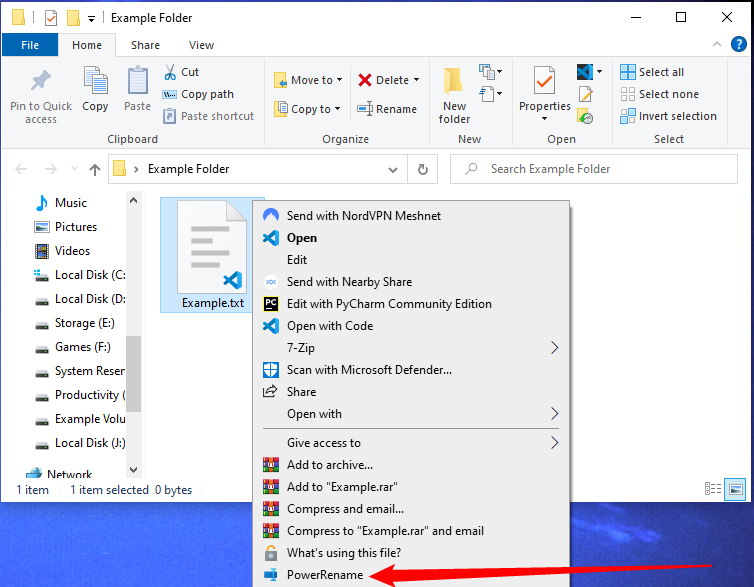Image resolution: width=754 pixels, height=587 pixels.
Task: Click Send with NordVPN Meshnet
Action: pyautogui.click(x=363, y=216)
